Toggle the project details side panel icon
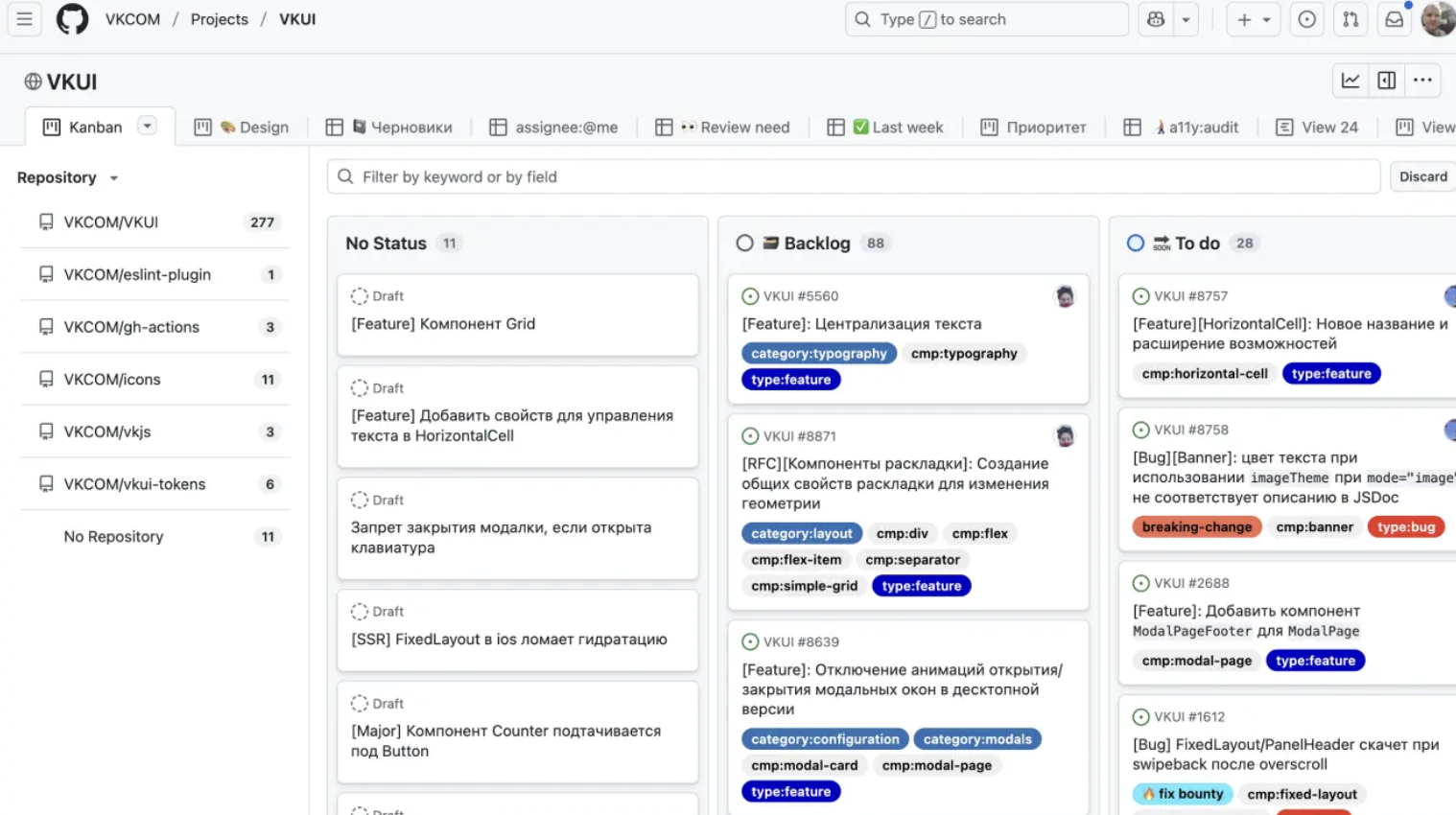 [x=1387, y=81]
